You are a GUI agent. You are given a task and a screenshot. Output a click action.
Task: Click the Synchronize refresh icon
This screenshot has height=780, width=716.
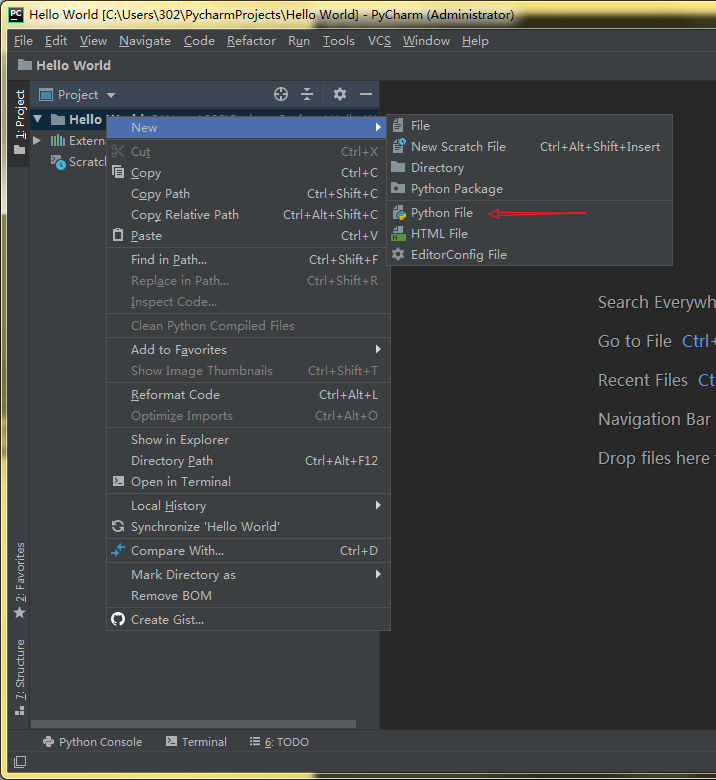point(118,526)
